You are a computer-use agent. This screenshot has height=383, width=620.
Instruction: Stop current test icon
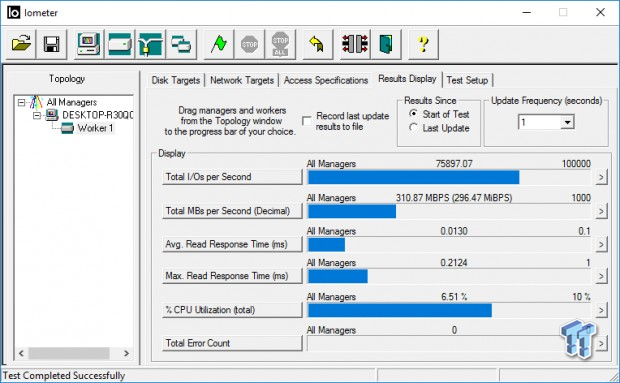pos(250,44)
